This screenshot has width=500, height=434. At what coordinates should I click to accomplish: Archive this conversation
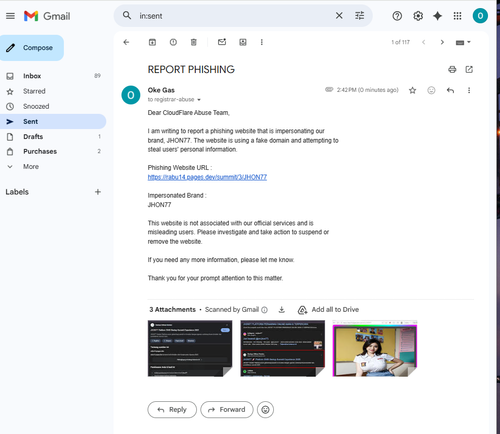(152, 42)
